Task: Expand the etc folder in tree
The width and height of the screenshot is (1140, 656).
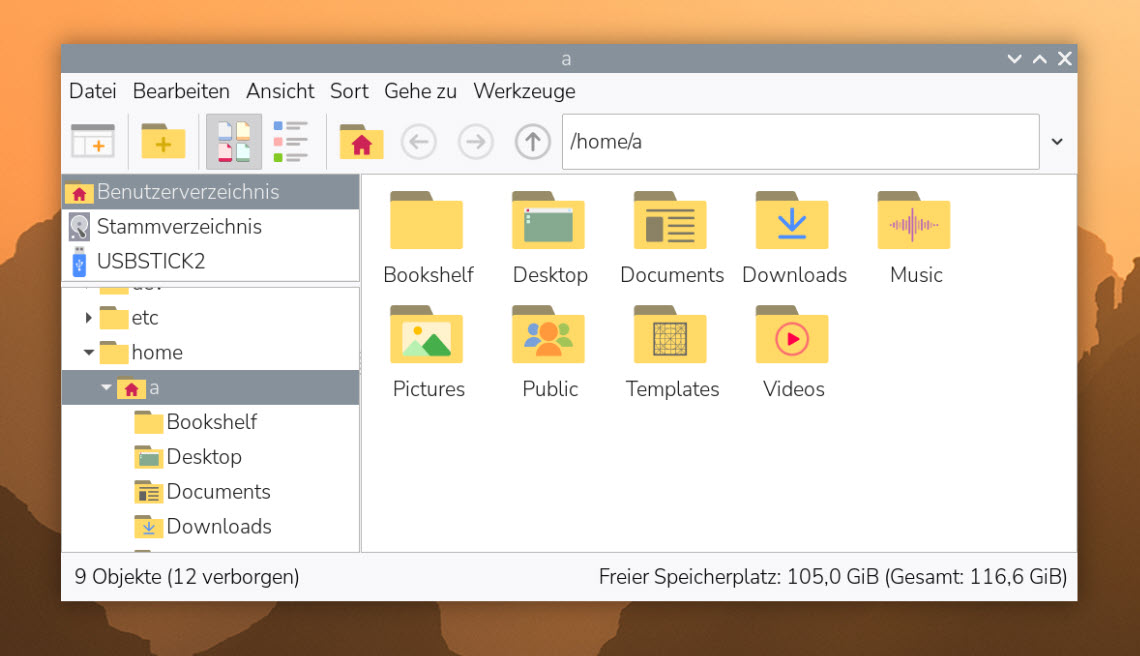Action: [x=89, y=318]
